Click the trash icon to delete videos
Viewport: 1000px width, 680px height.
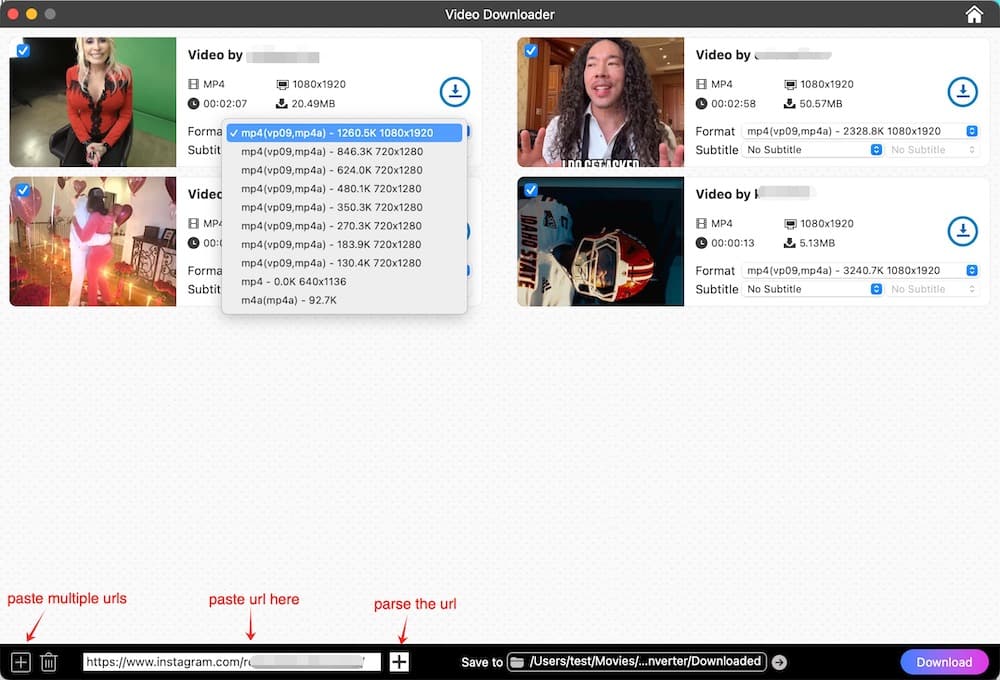tap(49, 662)
